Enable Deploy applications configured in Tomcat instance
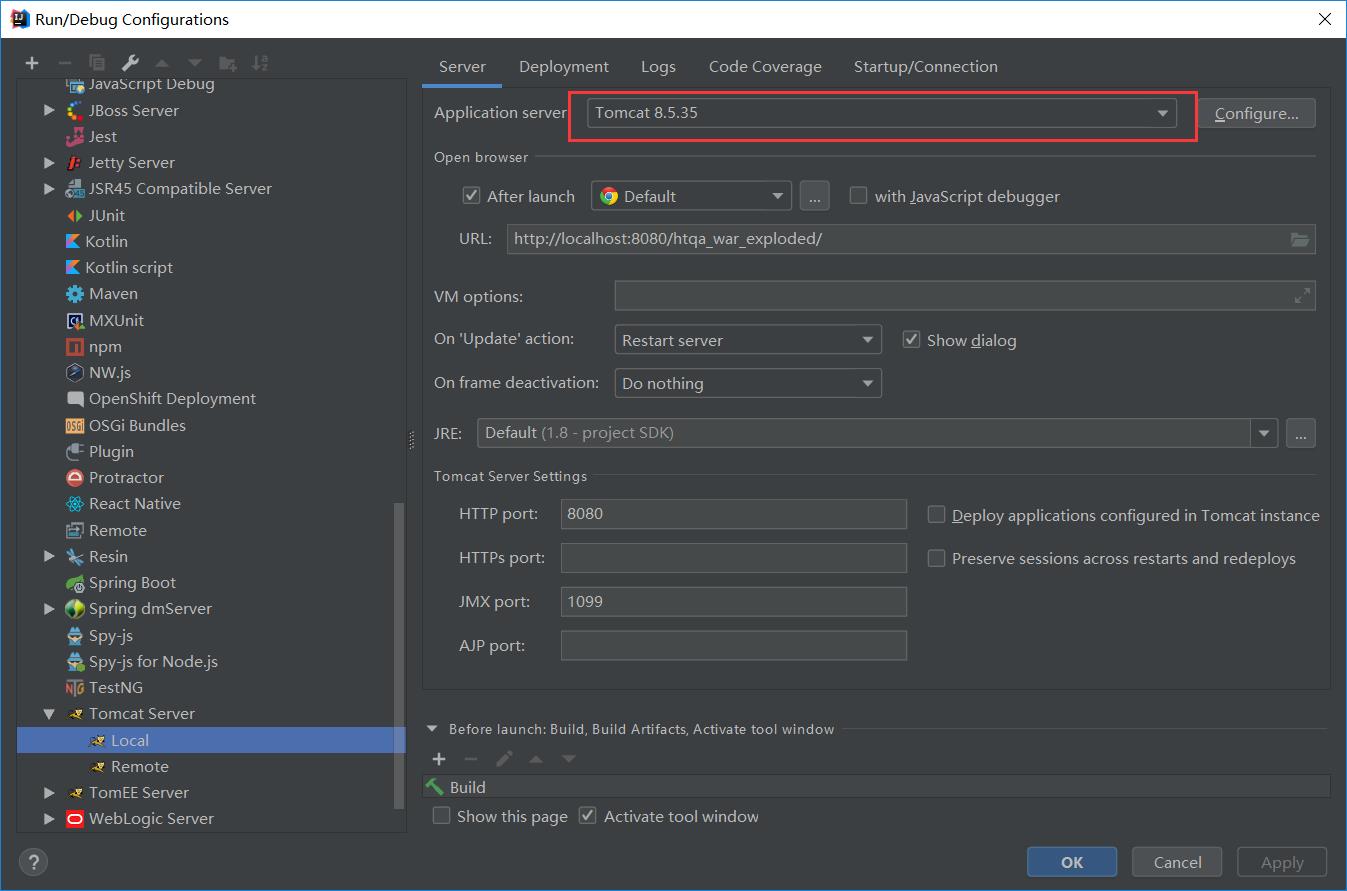The width and height of the screenshot is (1347, 891). coord(936,515)
